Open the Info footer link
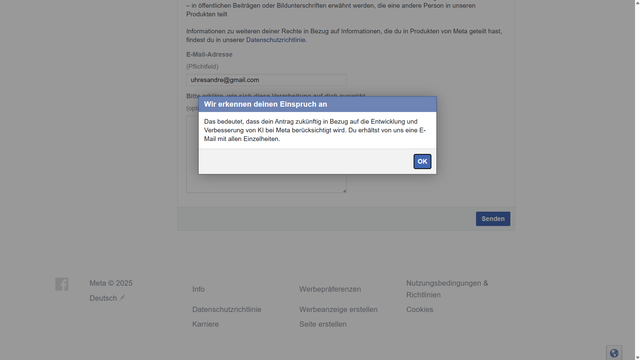 198,289
